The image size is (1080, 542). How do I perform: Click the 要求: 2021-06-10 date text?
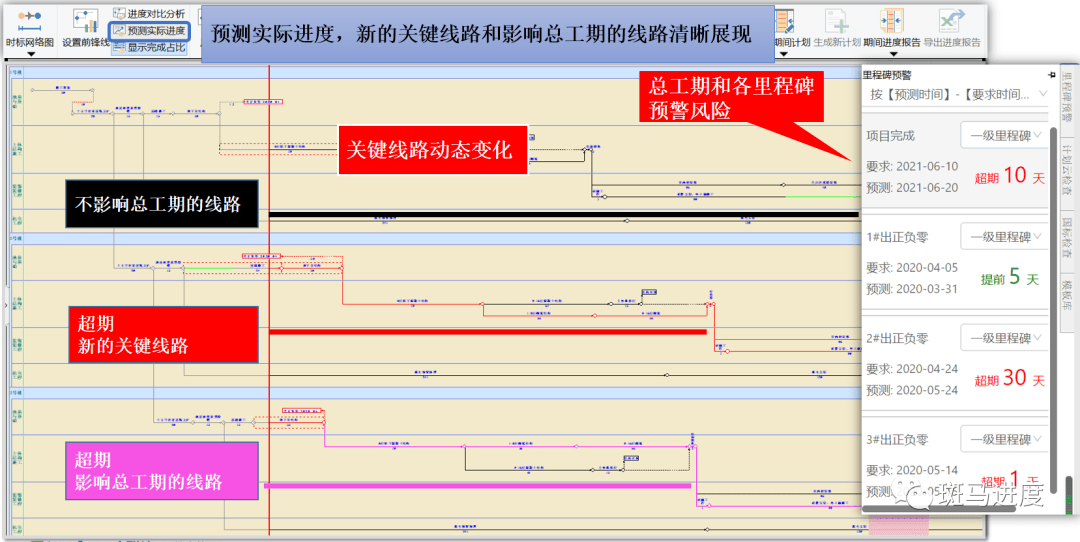click(912, 166)
